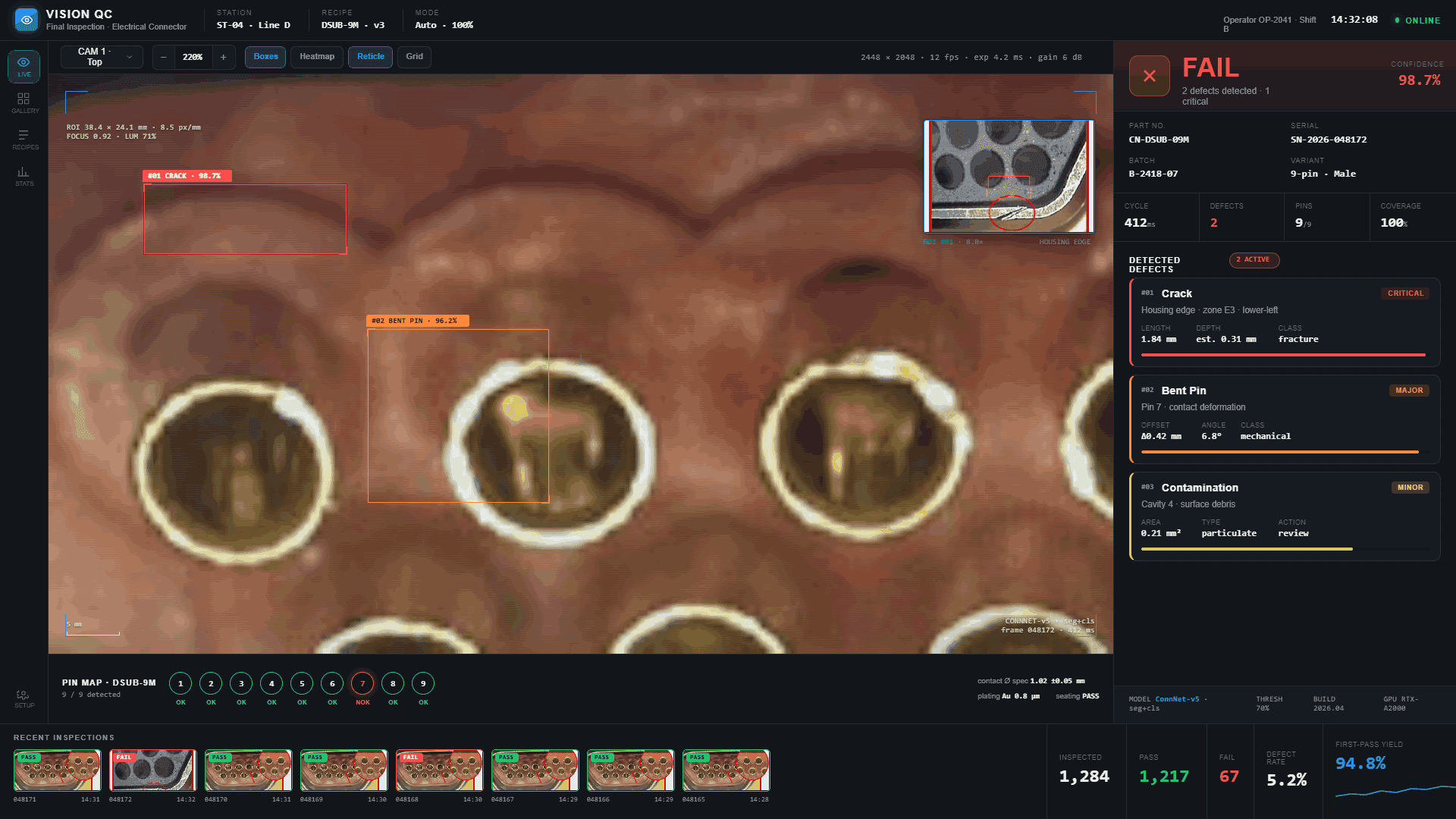Open the Bent Pin defect card
The height and width of the screenshot is (819, 1456).
pos(1285,419)
